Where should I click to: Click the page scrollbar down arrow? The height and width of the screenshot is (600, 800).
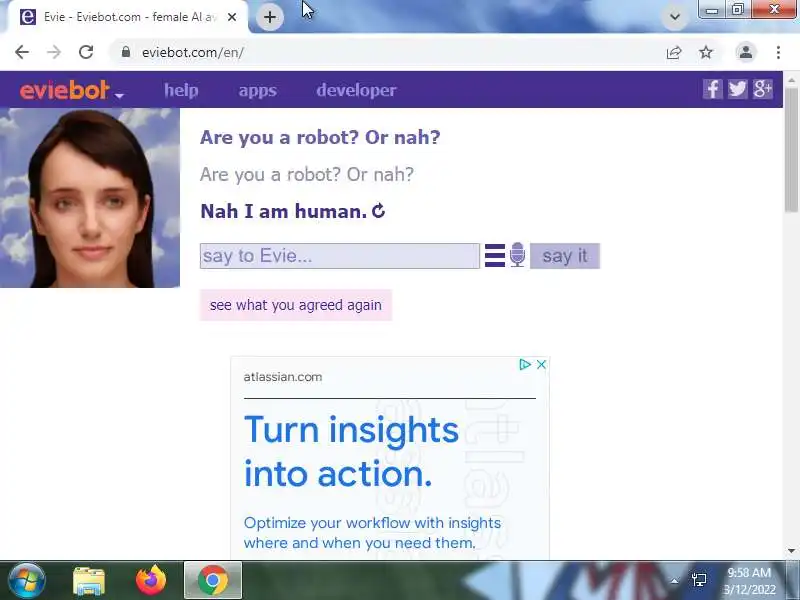coord(791,551)
